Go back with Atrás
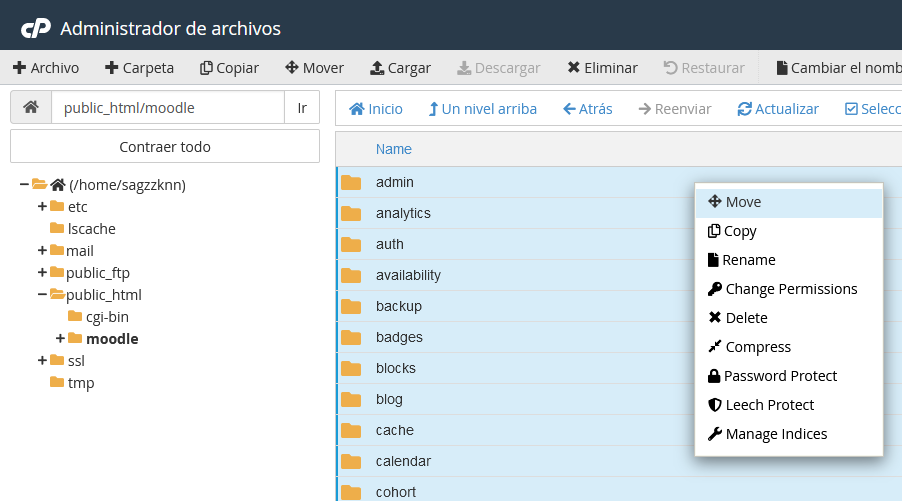This screenshot has width=902, height=501. point(587,109)
